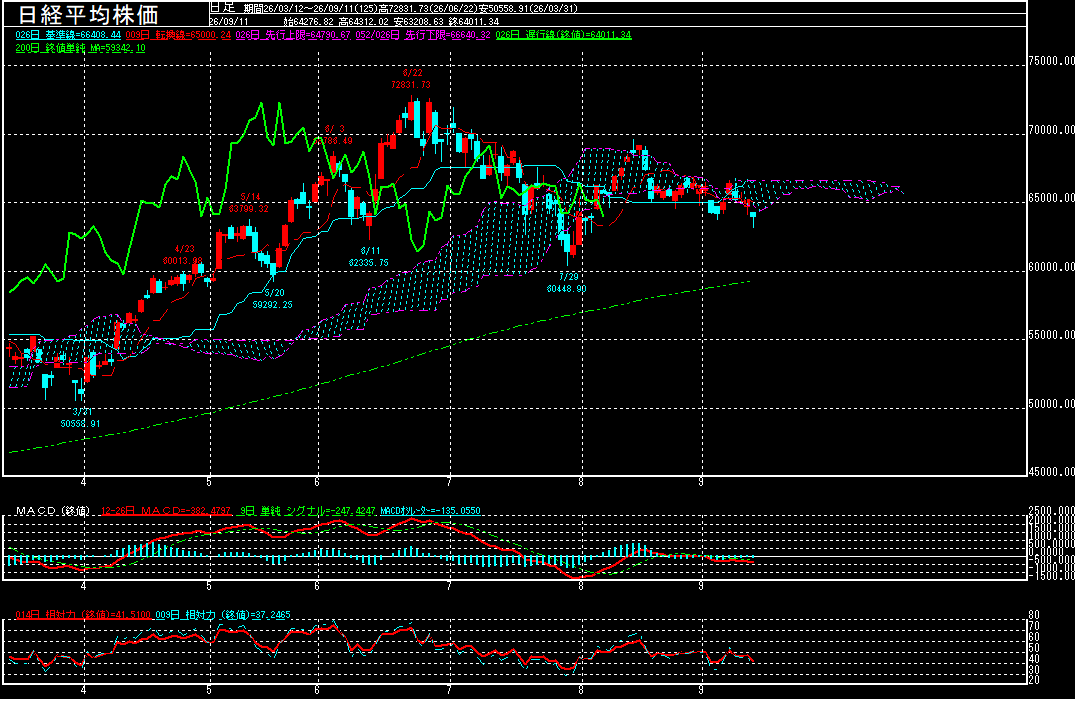
Task: Click the 6/22 high marker 72831.73
Action: 411,79
